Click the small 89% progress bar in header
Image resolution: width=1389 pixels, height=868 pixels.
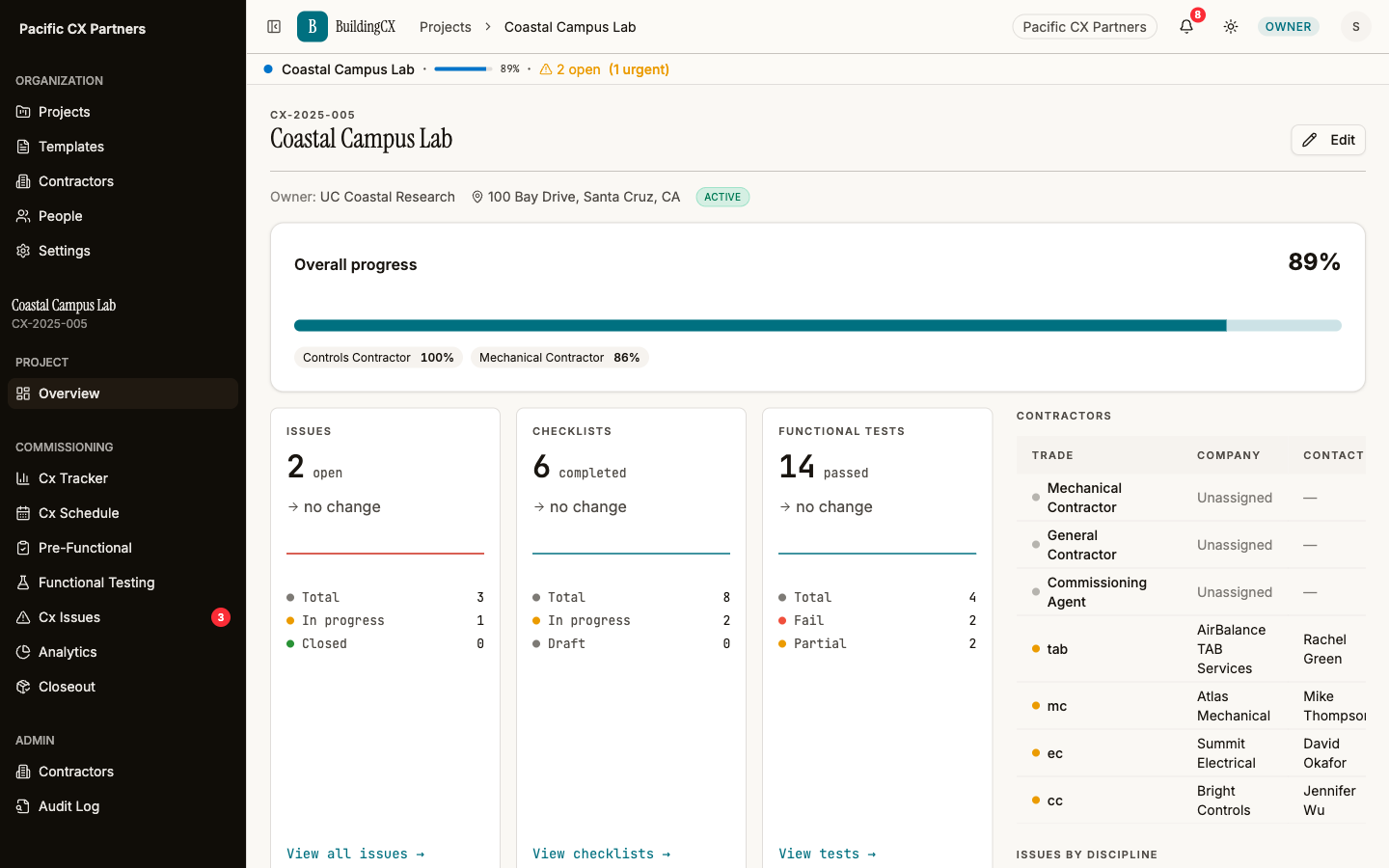point(463,69)
